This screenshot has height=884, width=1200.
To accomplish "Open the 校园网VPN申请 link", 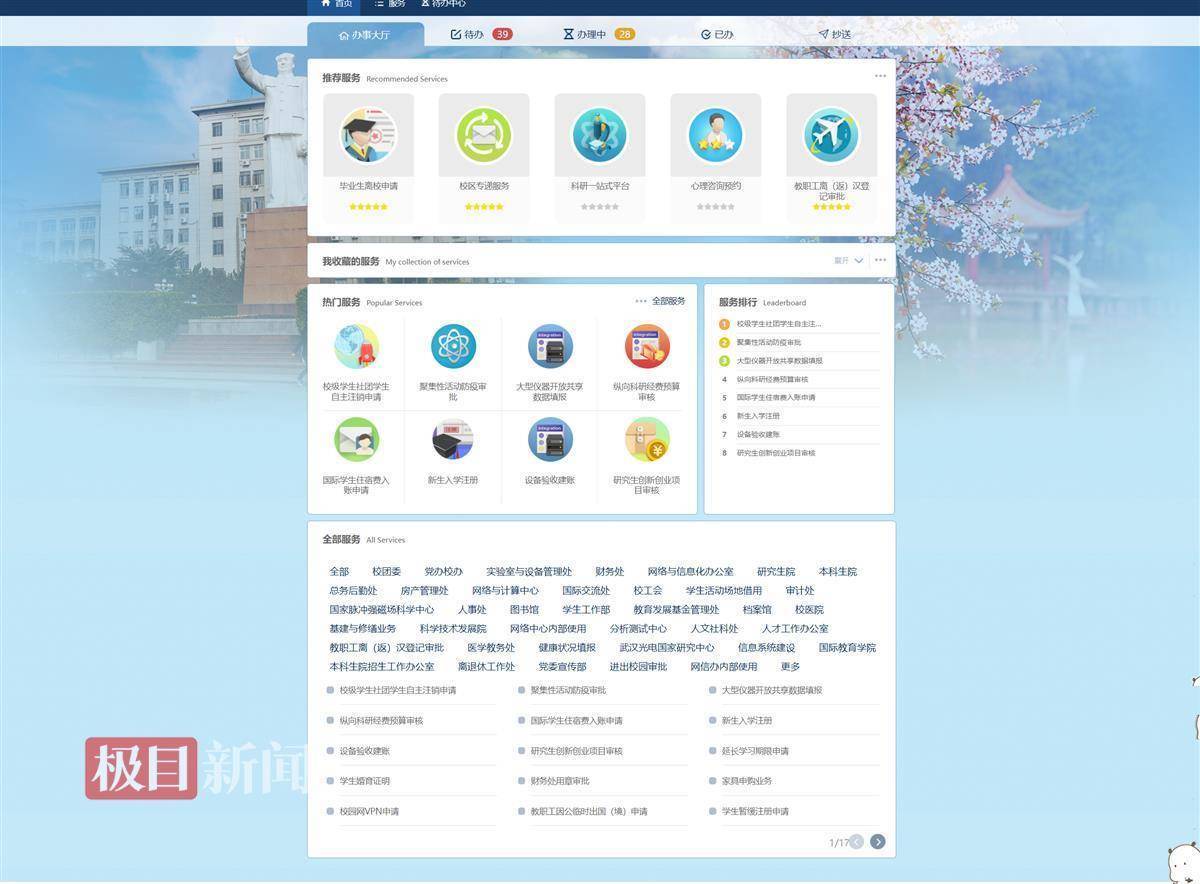I will (x=368, y=812).
